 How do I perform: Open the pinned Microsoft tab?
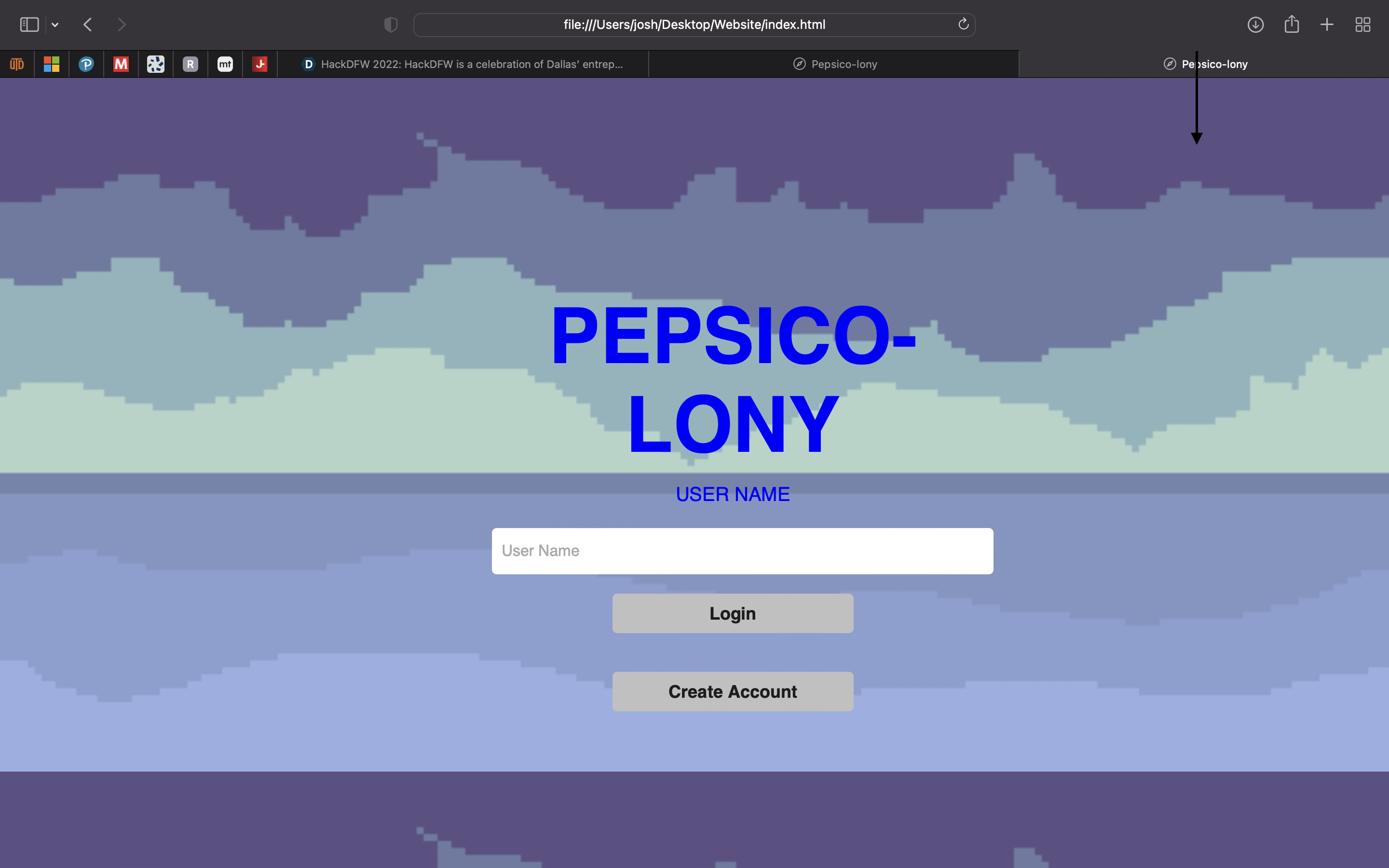tap(52, 64)
